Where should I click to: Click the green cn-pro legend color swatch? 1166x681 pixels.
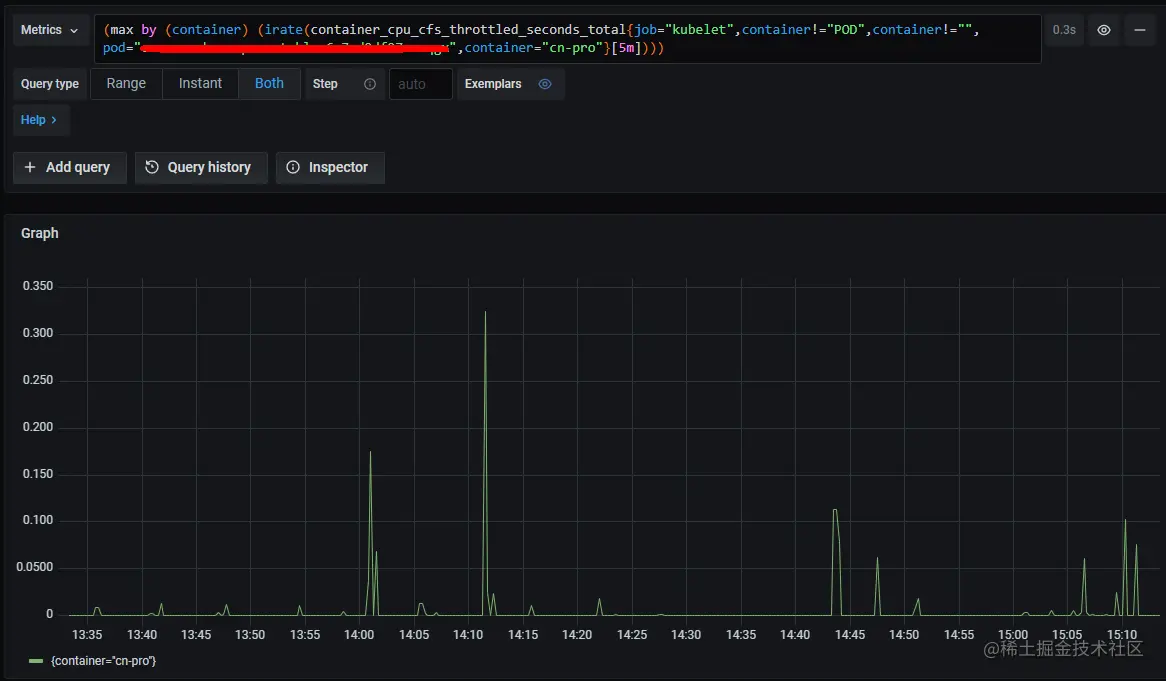[x=36, y=661]
